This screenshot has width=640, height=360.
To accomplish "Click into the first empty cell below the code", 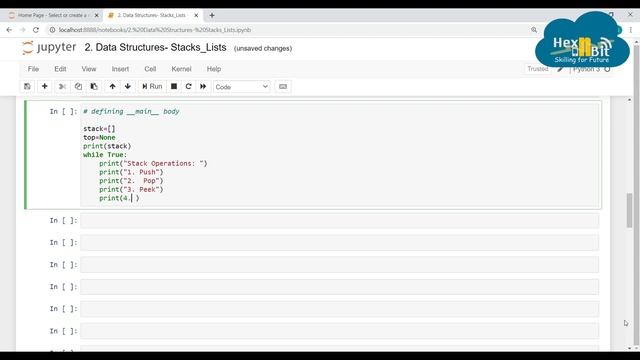I will 340,221.
